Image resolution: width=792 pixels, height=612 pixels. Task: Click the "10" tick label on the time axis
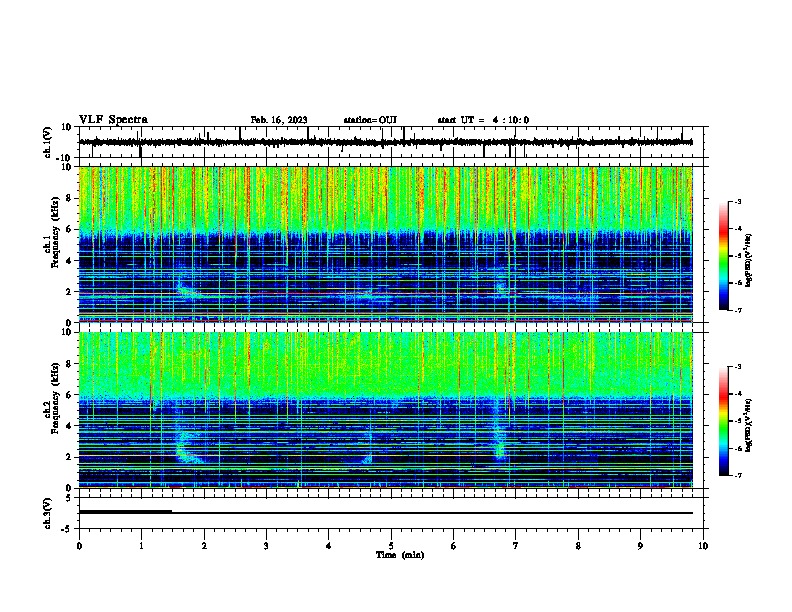(703, 546)
